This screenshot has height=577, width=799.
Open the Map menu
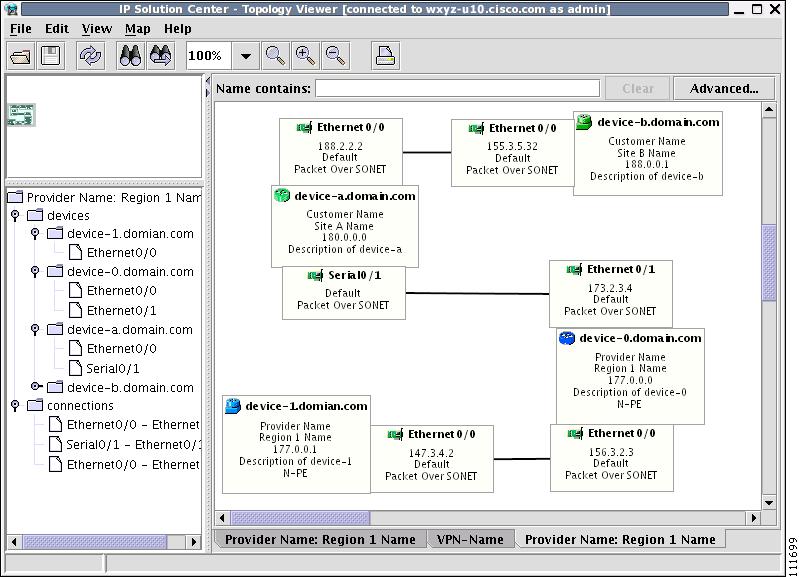coord(138,29)
